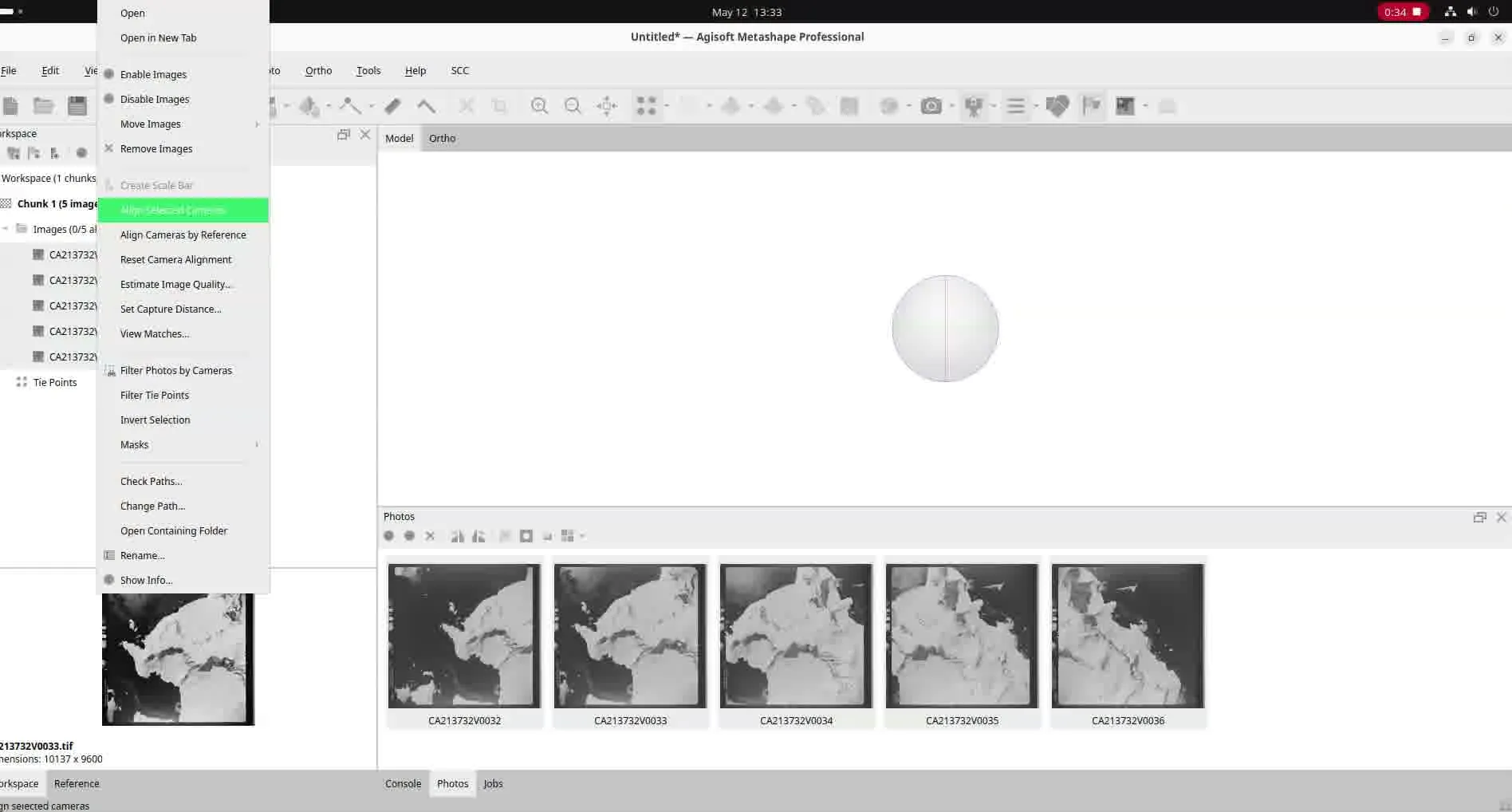The image size is (1512, 812).
Task: Click the Add Chunk icon in Workspace toolbar
Action: 14,153
